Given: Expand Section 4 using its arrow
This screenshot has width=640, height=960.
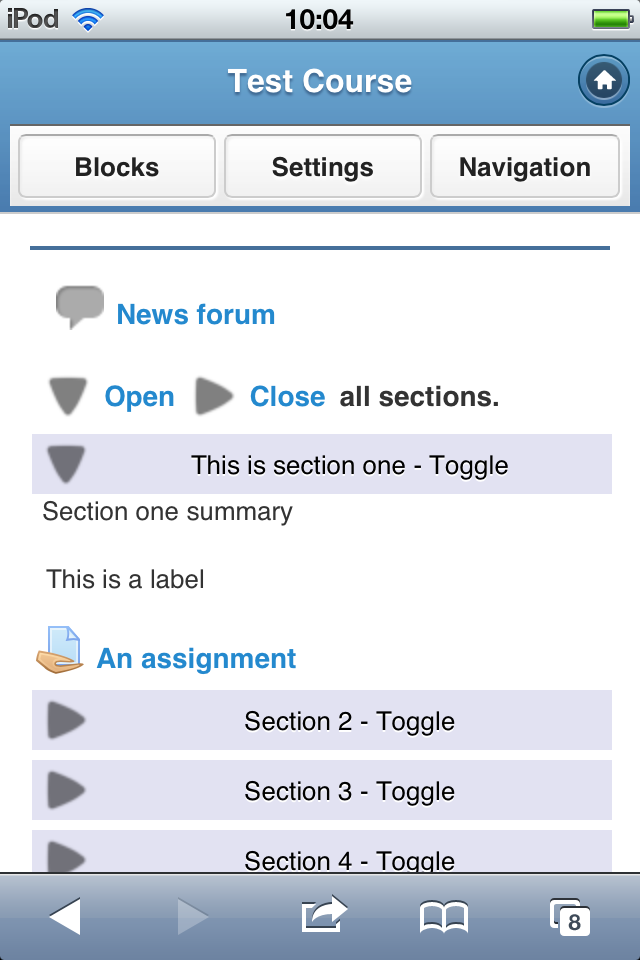Looking at the screenshot, I should [66, 857].
